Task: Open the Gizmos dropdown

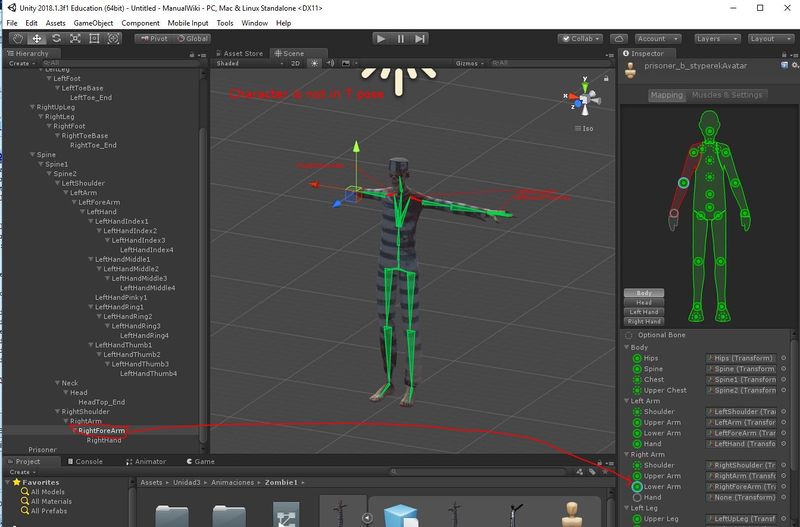Action: point(469,63)
